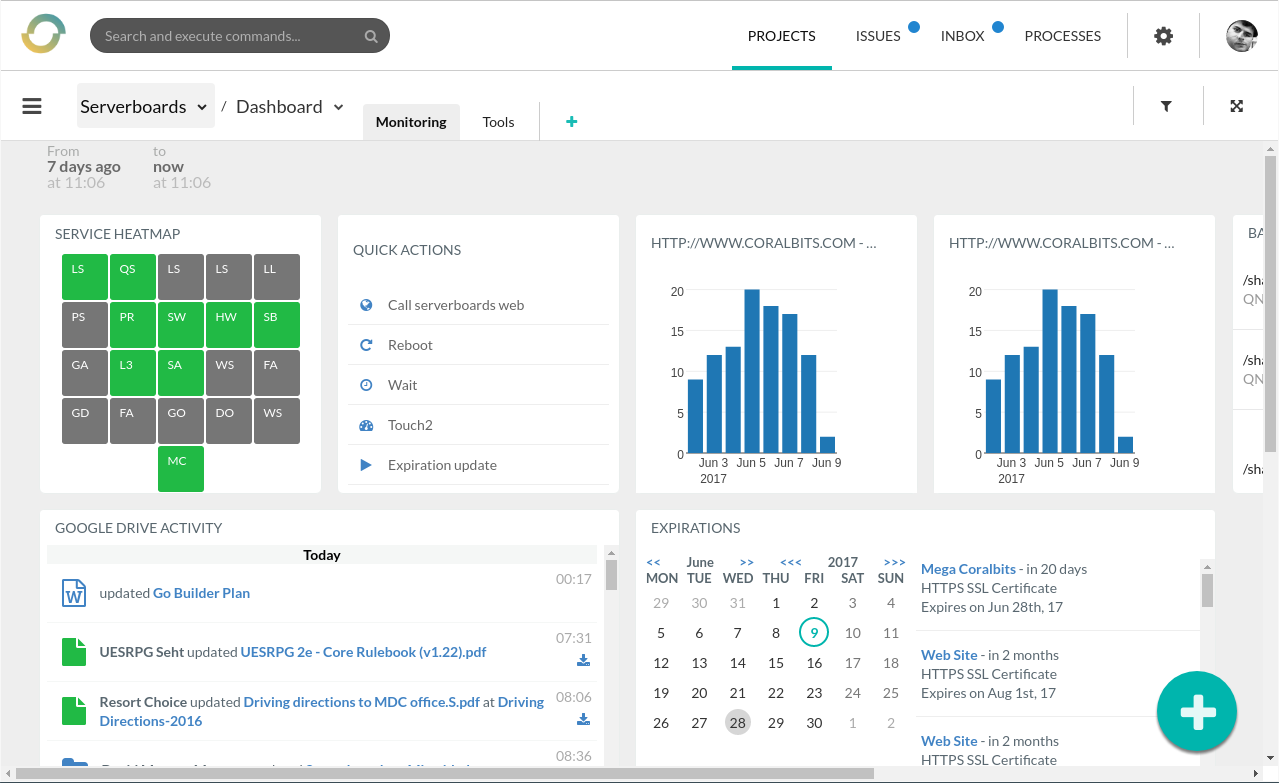Click the MC service heatmap tile
The height and width of the screenshot is (783, 1279).
pos(181,469)
